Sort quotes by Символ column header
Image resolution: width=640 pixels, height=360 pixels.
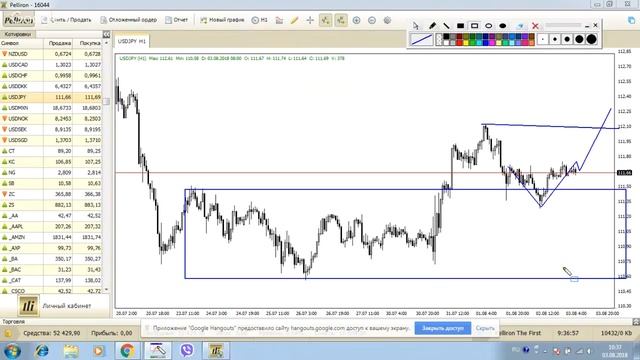click(x=21, y=43)
